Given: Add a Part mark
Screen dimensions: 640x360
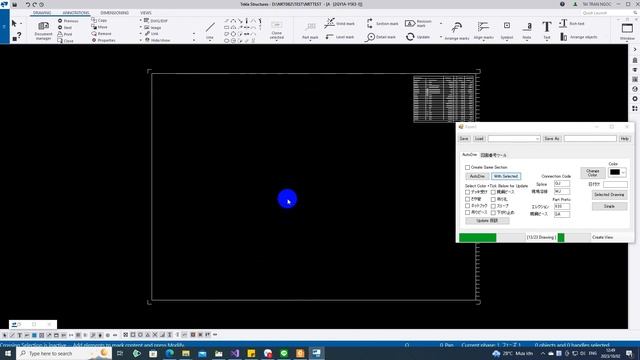Looking at the screenshot, I should (x=310, y=30).
